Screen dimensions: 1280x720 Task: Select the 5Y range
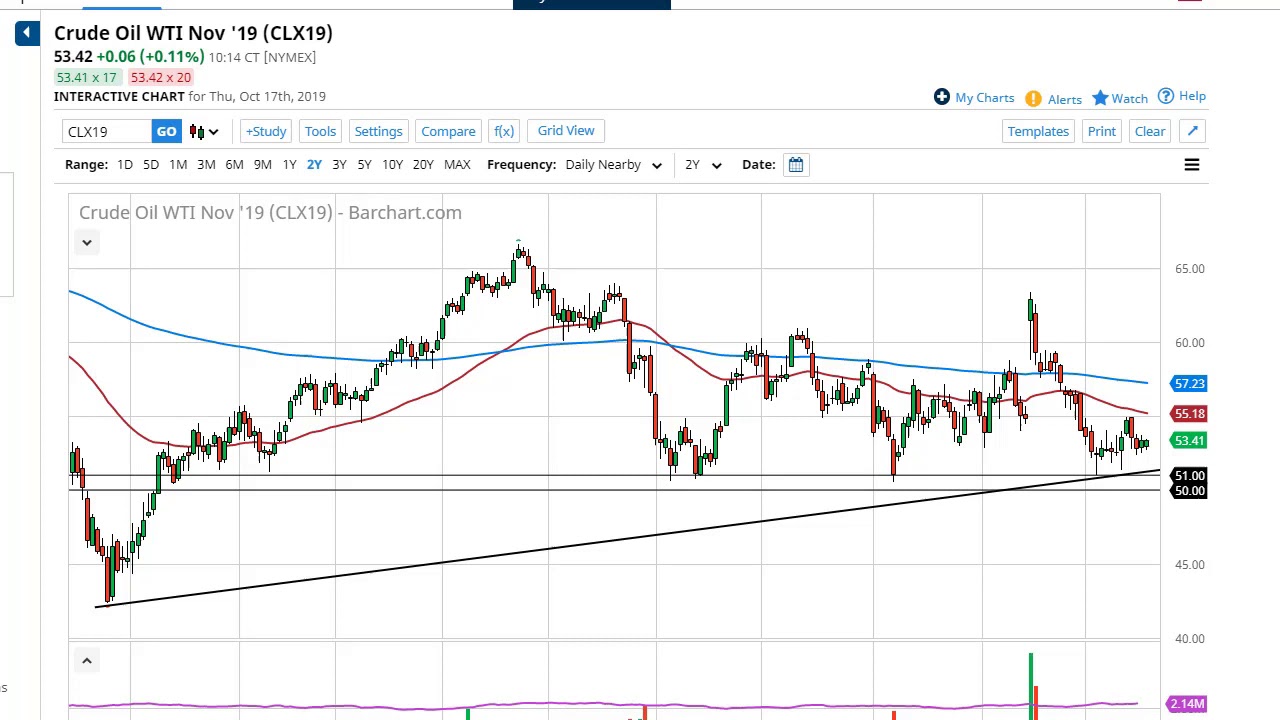364,164
